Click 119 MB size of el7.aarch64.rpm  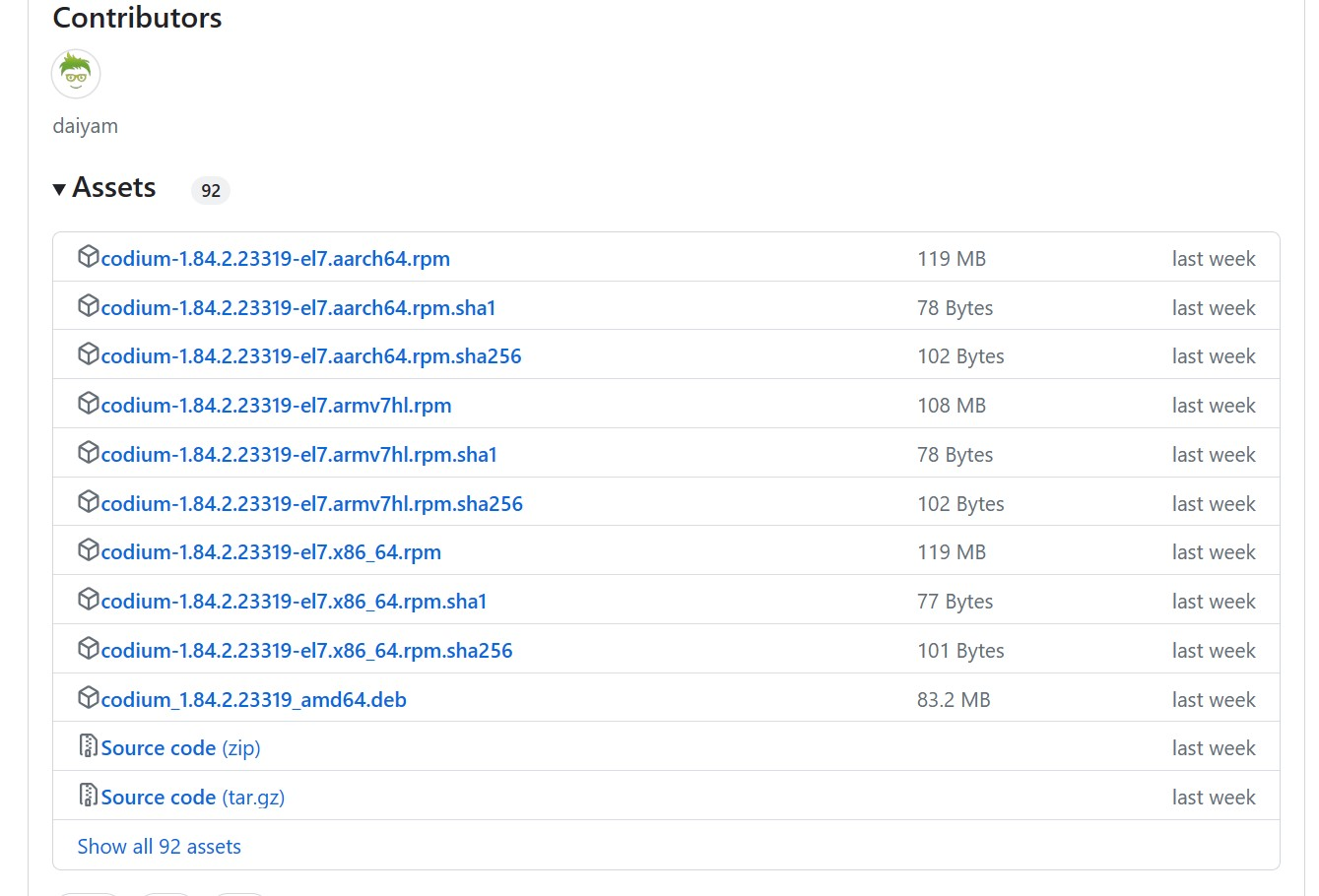952,259
